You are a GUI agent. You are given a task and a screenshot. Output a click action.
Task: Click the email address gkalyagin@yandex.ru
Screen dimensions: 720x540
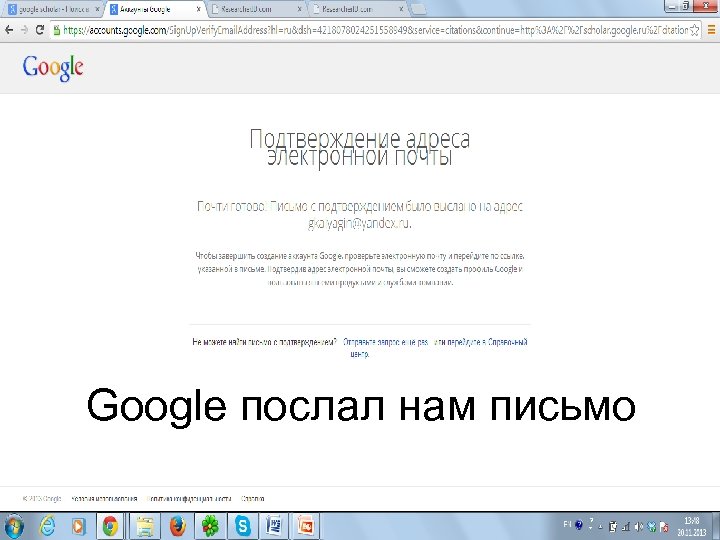(x=360, y=224)
